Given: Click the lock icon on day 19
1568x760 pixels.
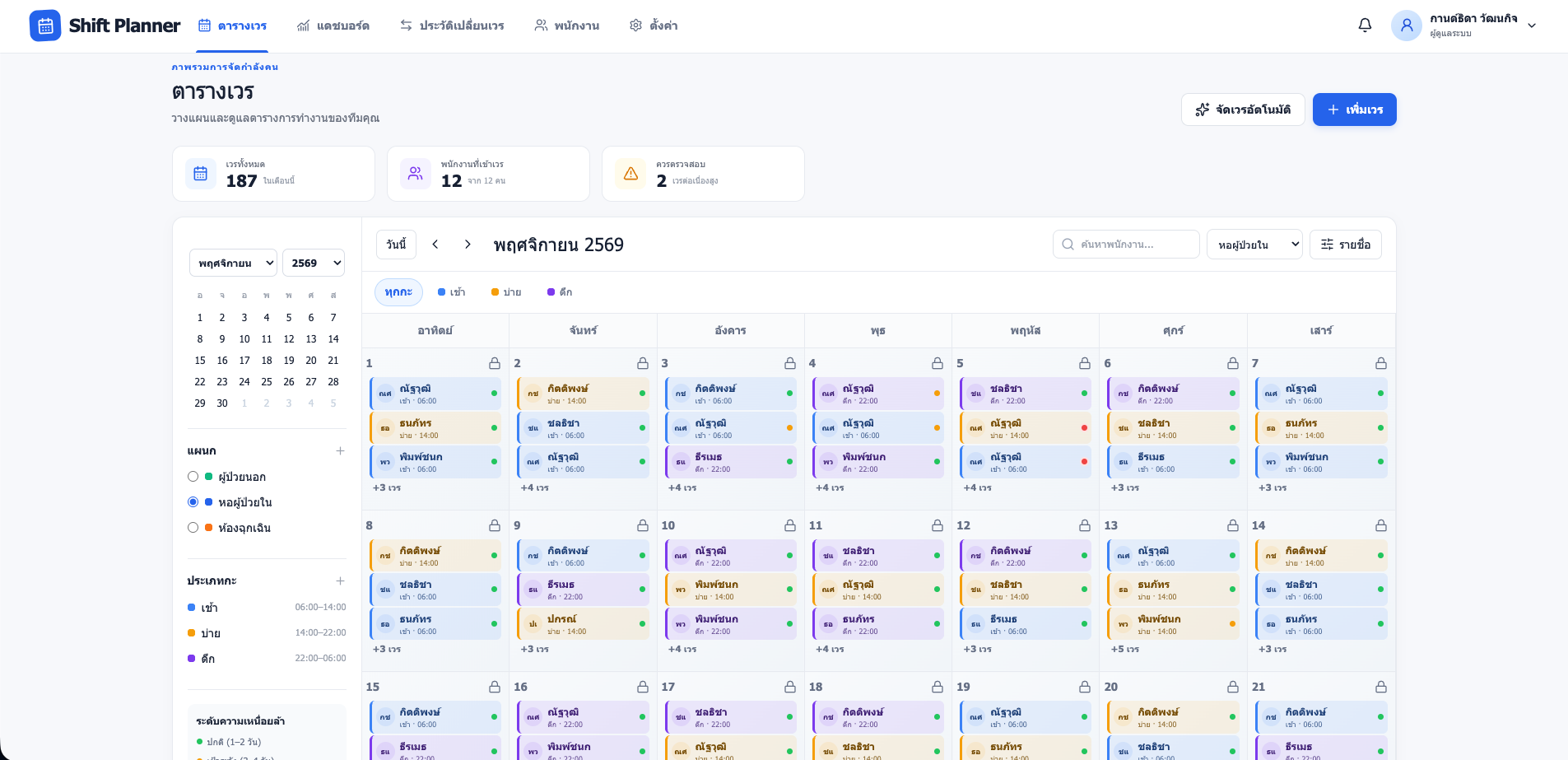Looking at the screenshot, I should [1085, 687].
